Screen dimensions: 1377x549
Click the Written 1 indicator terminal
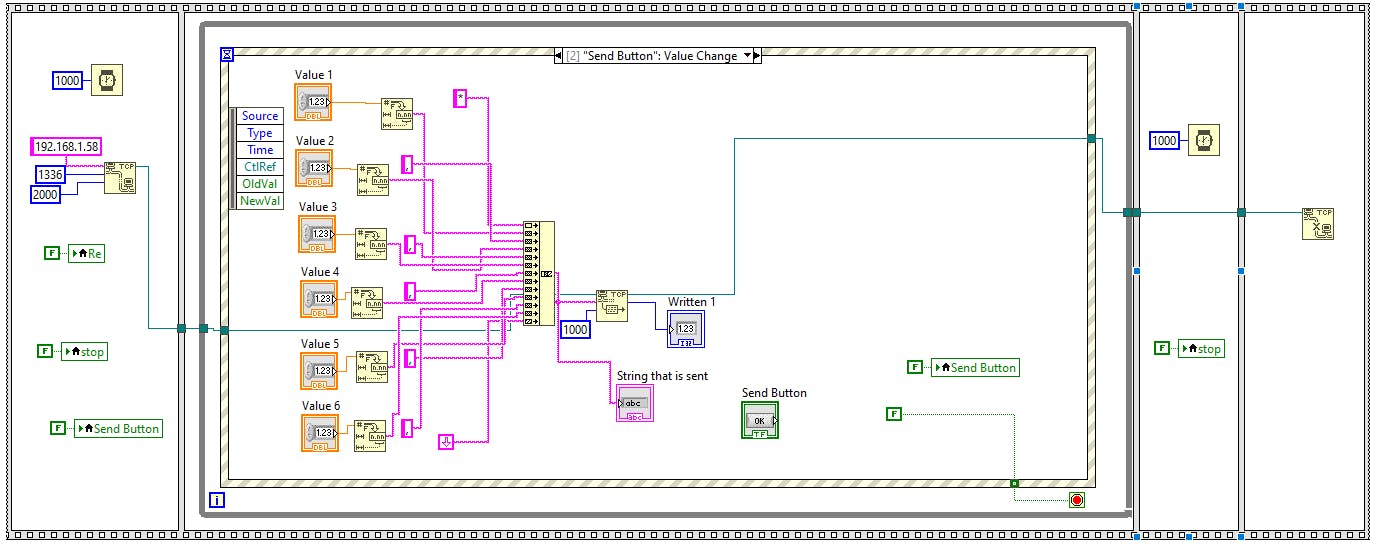coord(686,328)
